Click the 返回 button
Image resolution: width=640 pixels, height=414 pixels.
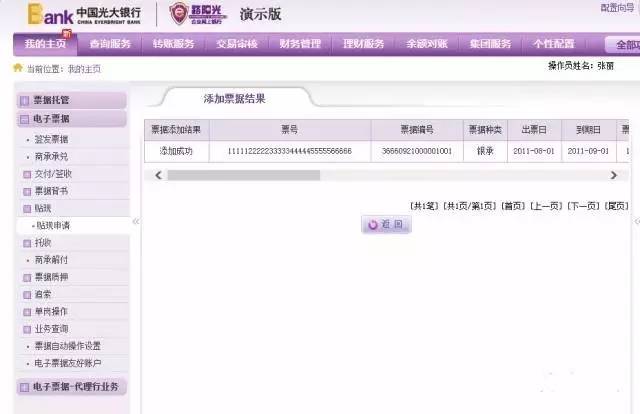click(386, 225)
